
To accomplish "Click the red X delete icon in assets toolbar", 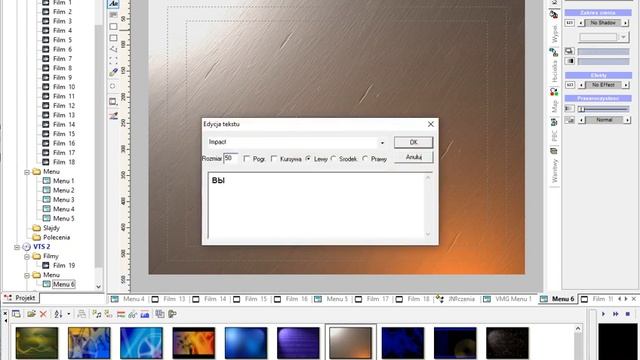I will point(43,314).
